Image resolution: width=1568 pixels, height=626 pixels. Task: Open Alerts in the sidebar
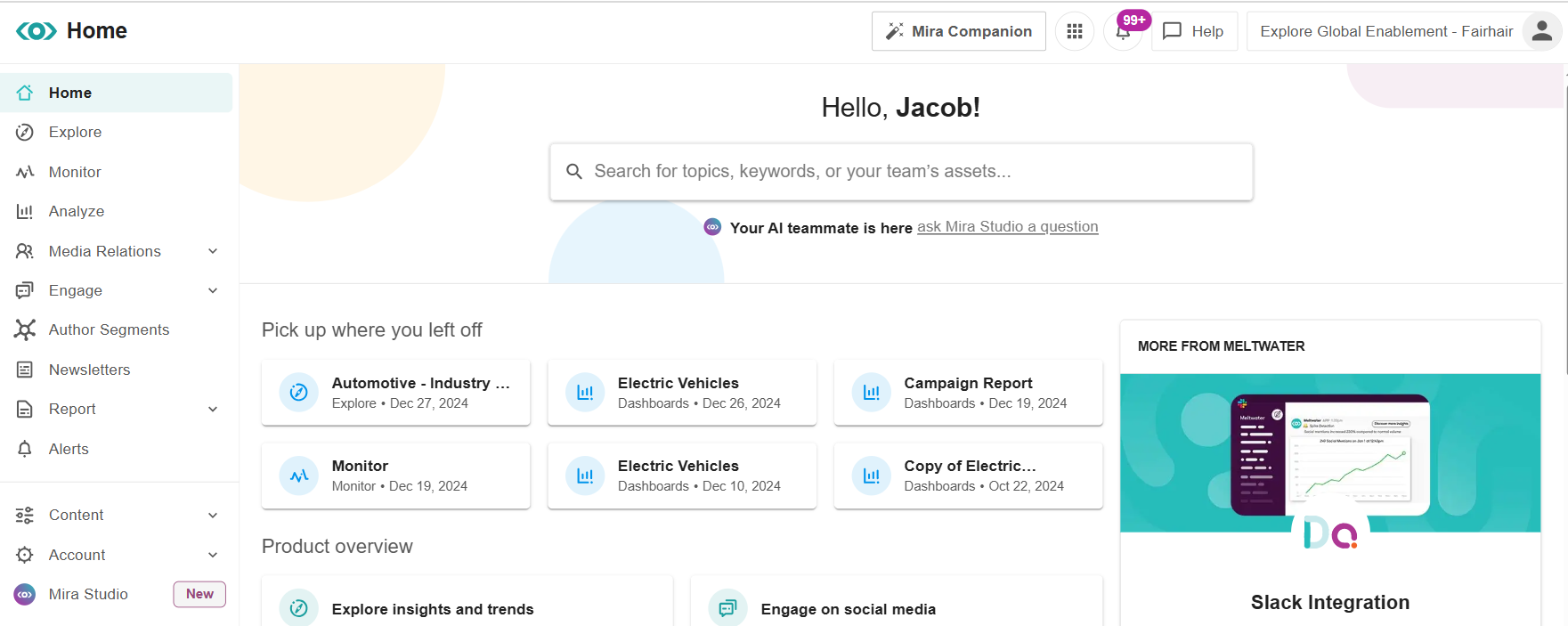point(117,449)
